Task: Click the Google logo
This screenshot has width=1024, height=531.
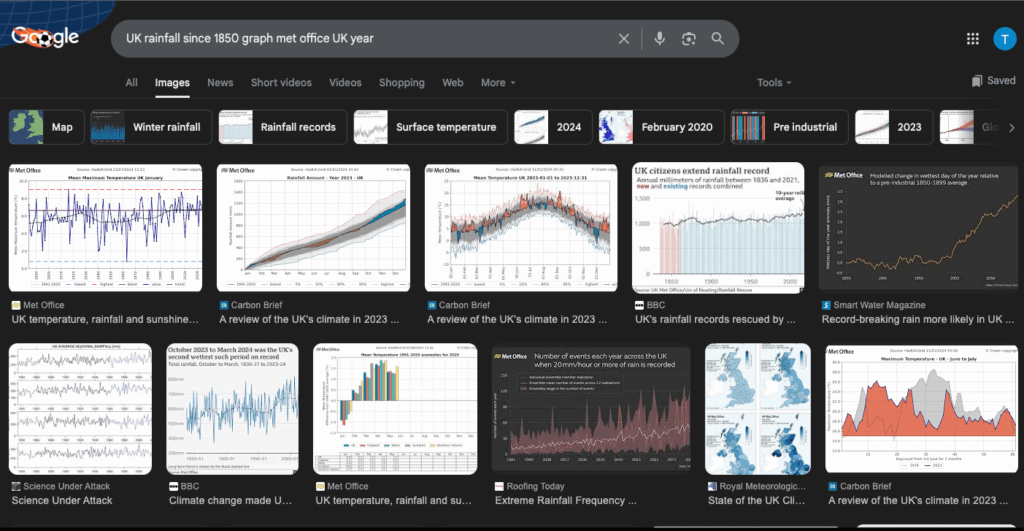Action: [45, 37]
